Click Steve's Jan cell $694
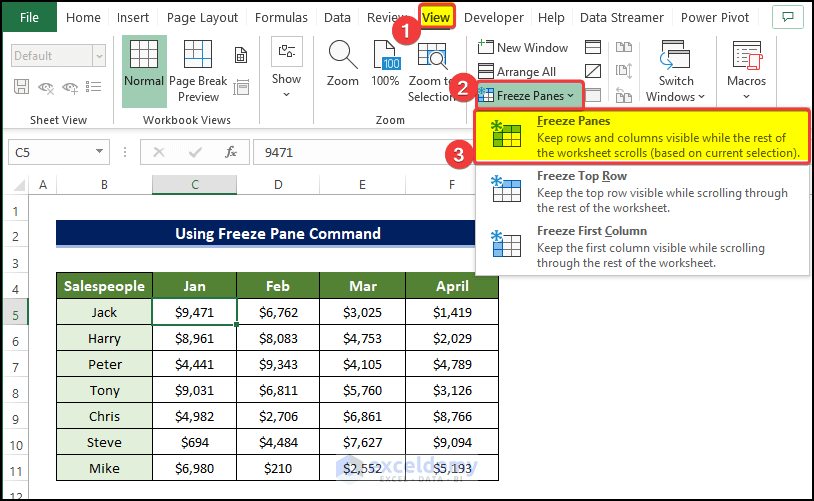814x501 pixels. (195, 442)
